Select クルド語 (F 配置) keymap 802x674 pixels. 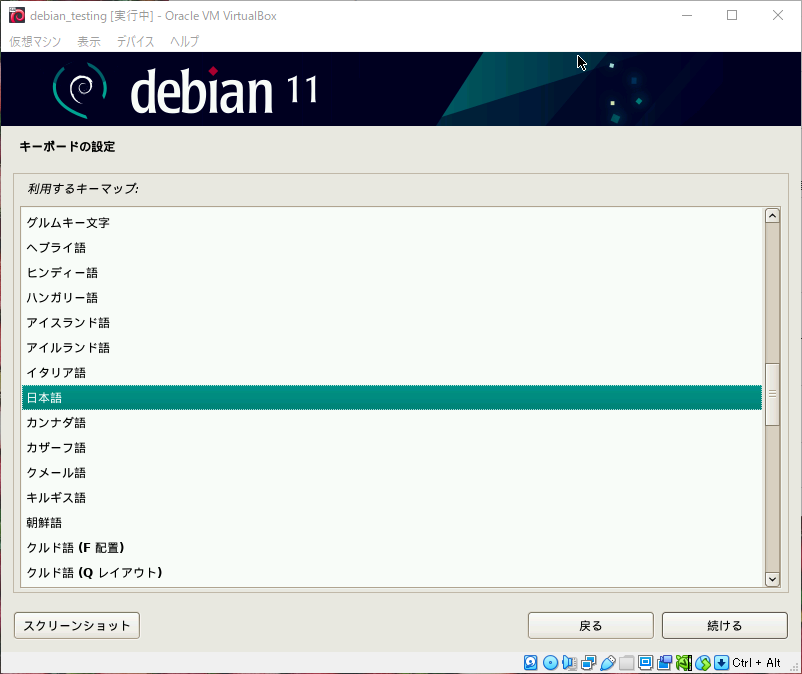(x=392, y=548)
